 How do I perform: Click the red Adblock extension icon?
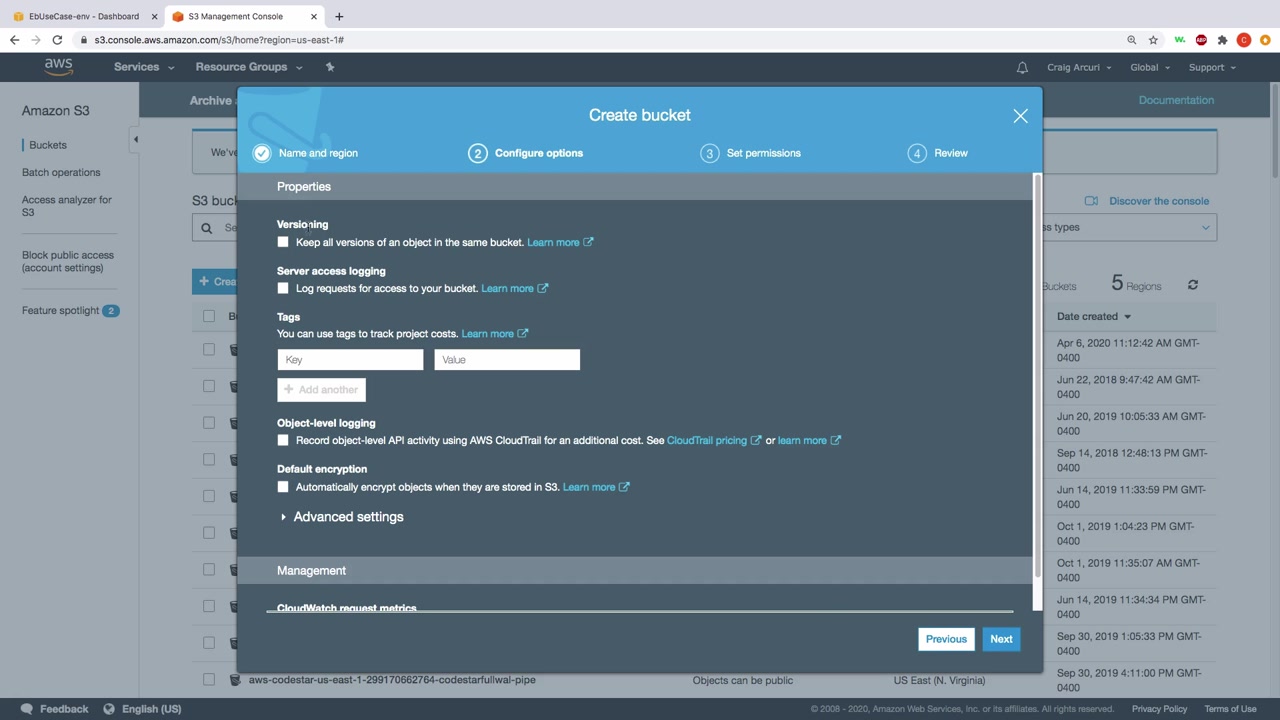point(1201,40)
